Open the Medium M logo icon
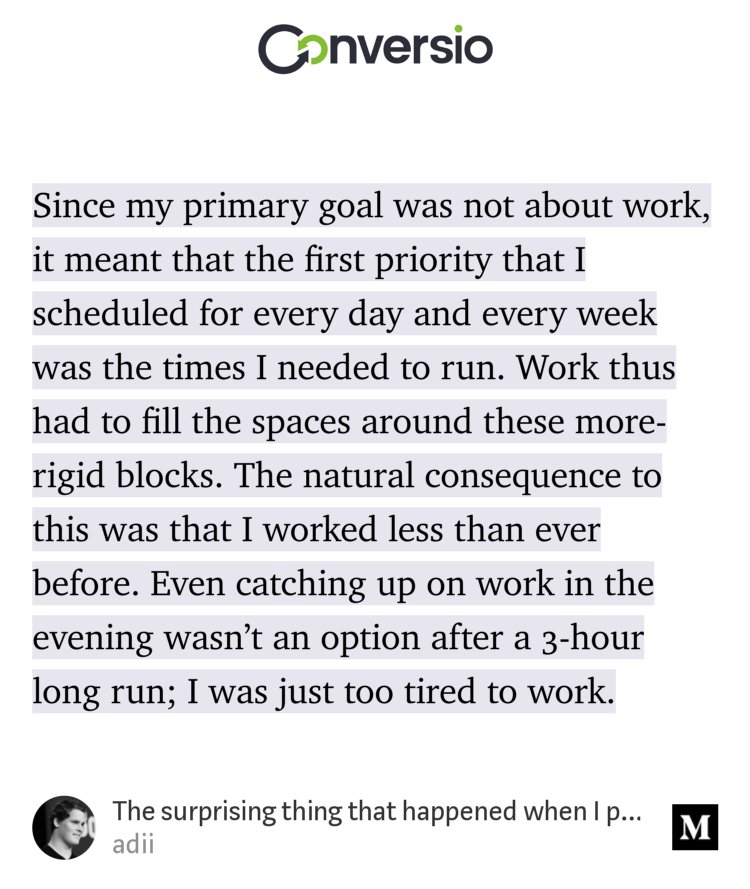The image size is (750, 889). click(695, 827)
